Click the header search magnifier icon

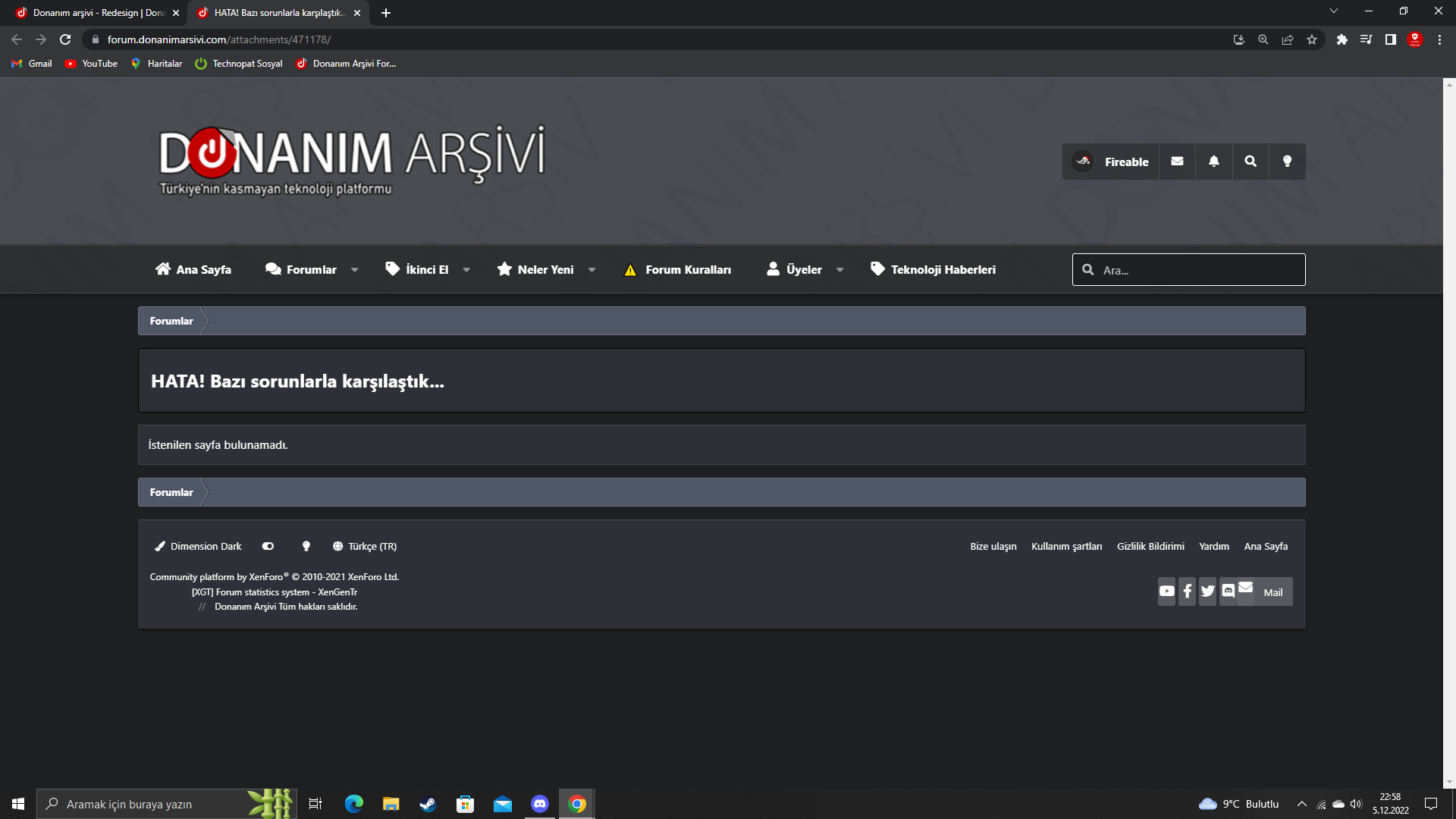click(x=1250, y=162)
